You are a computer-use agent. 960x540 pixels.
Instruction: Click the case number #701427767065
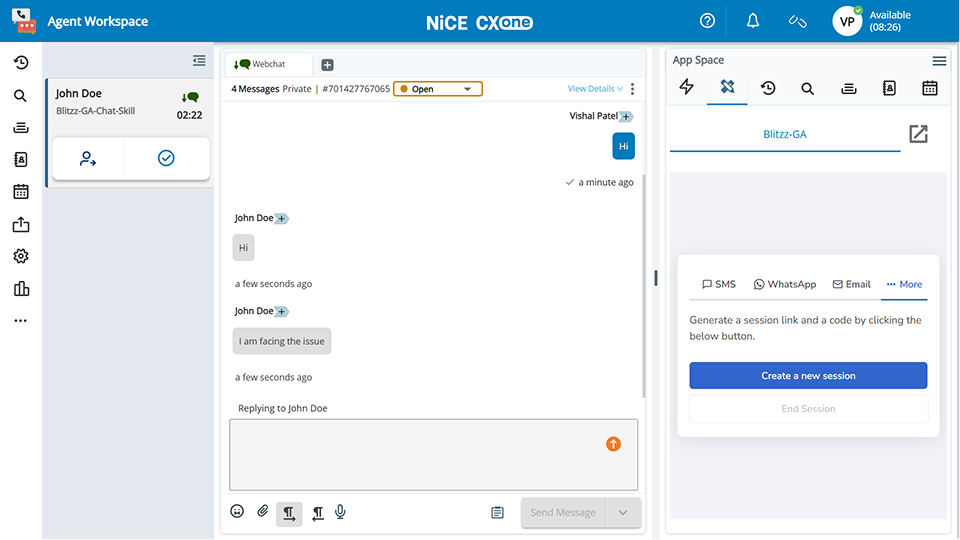point(356,89)
